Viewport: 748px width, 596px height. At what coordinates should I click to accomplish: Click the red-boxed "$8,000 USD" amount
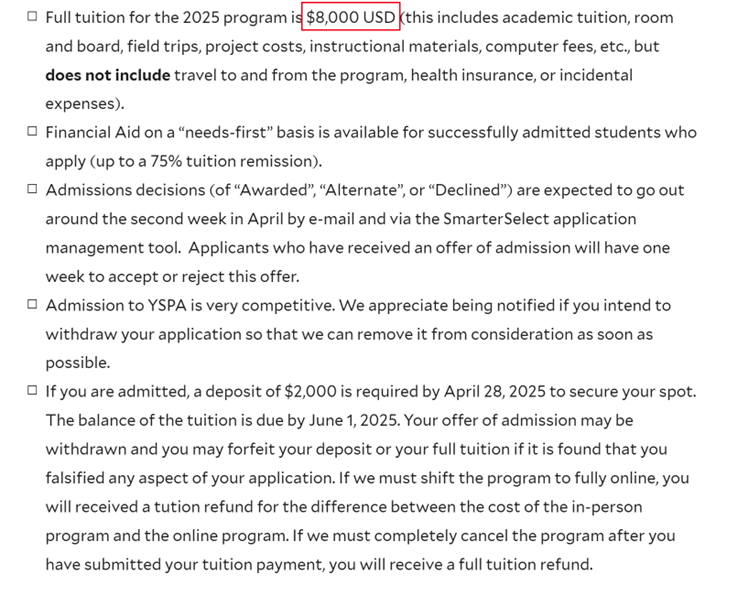pos(352,17)
